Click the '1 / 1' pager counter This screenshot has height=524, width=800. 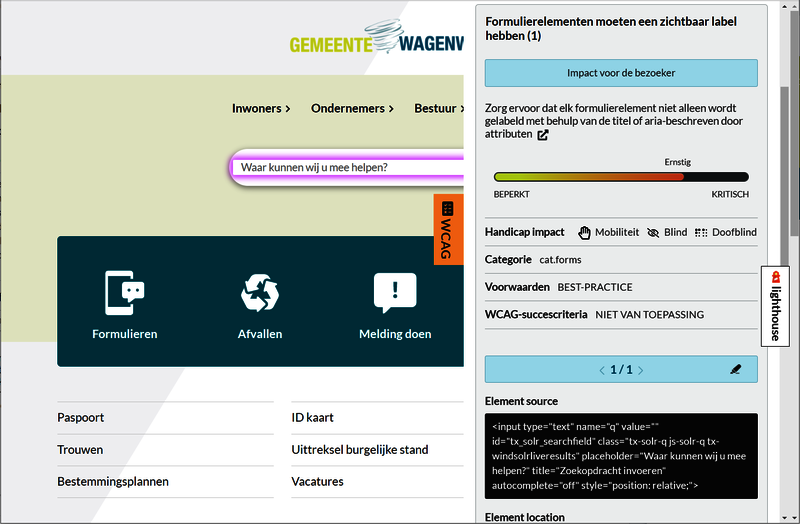(621, 370)
